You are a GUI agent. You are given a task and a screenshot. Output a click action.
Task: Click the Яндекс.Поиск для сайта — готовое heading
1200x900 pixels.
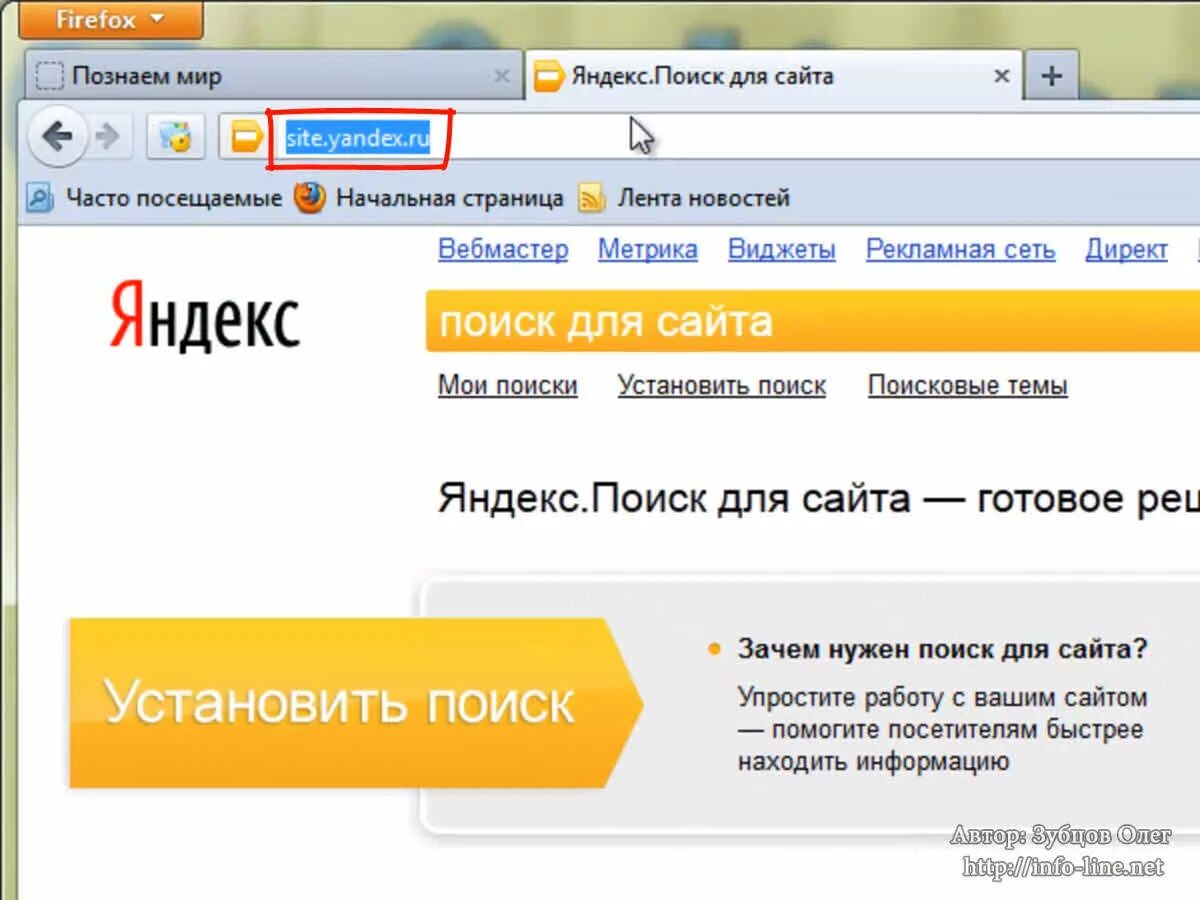pos(819,497)
